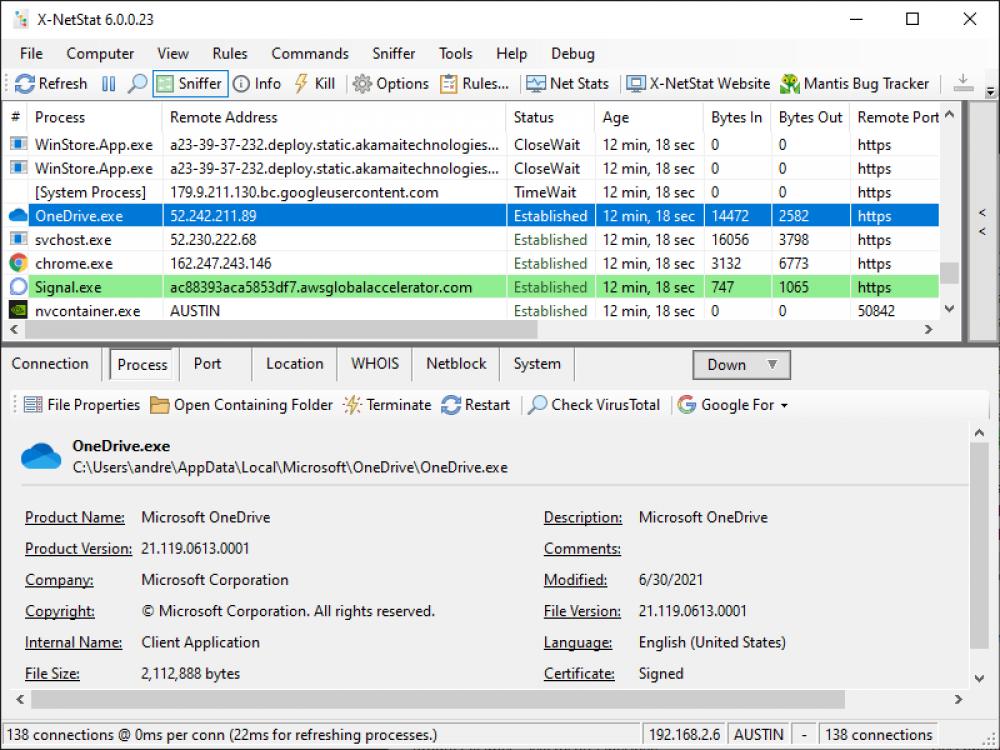Open search using the magnifier icon
Screen dimensions: 1000x750
(135, 84)
